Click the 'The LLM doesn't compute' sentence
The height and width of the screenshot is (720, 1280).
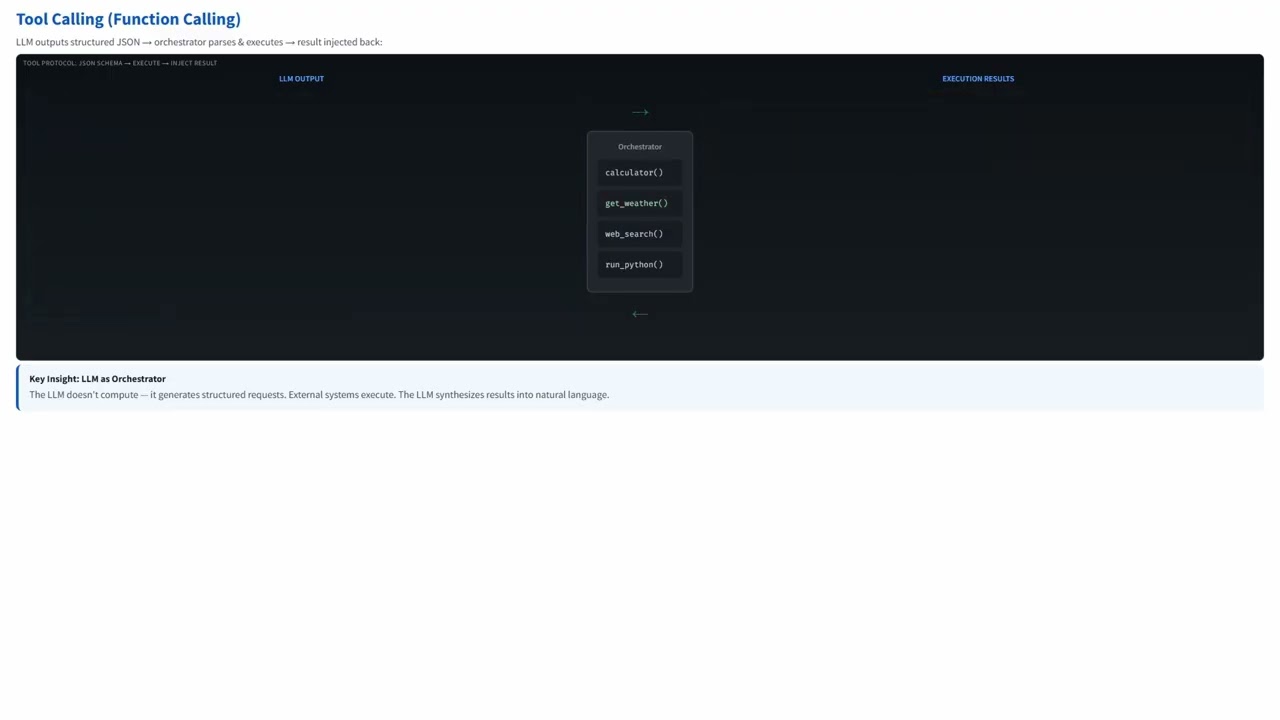click(319, 395)
